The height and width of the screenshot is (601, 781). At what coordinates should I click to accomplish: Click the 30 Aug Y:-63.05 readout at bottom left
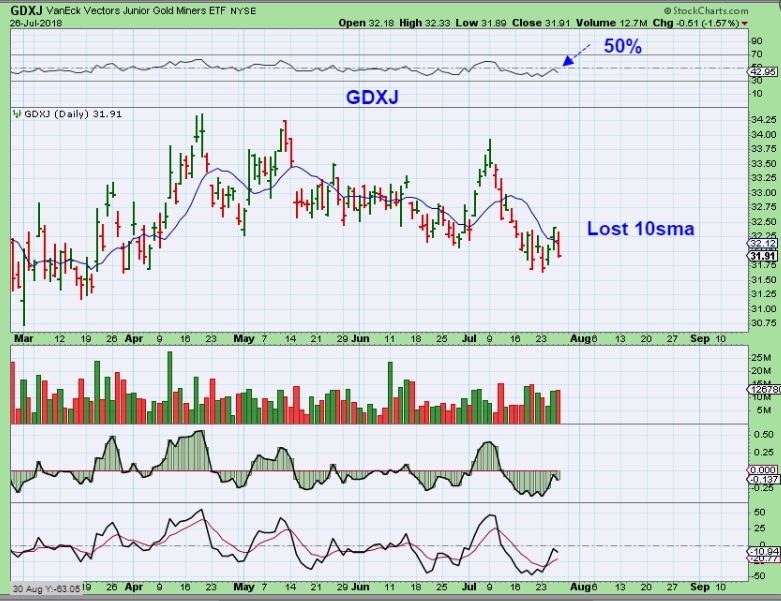point(46,589)
